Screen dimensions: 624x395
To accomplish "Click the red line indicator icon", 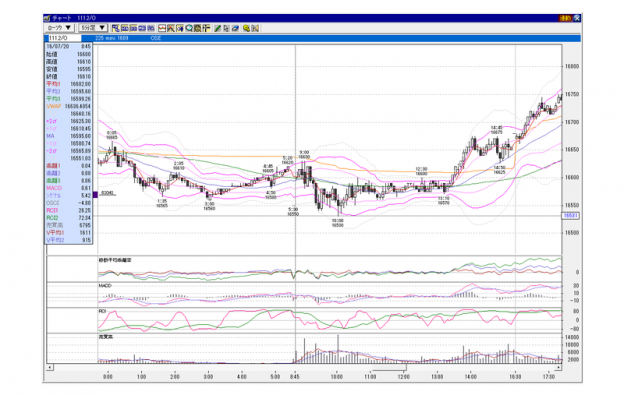I will tap(162, 28).
